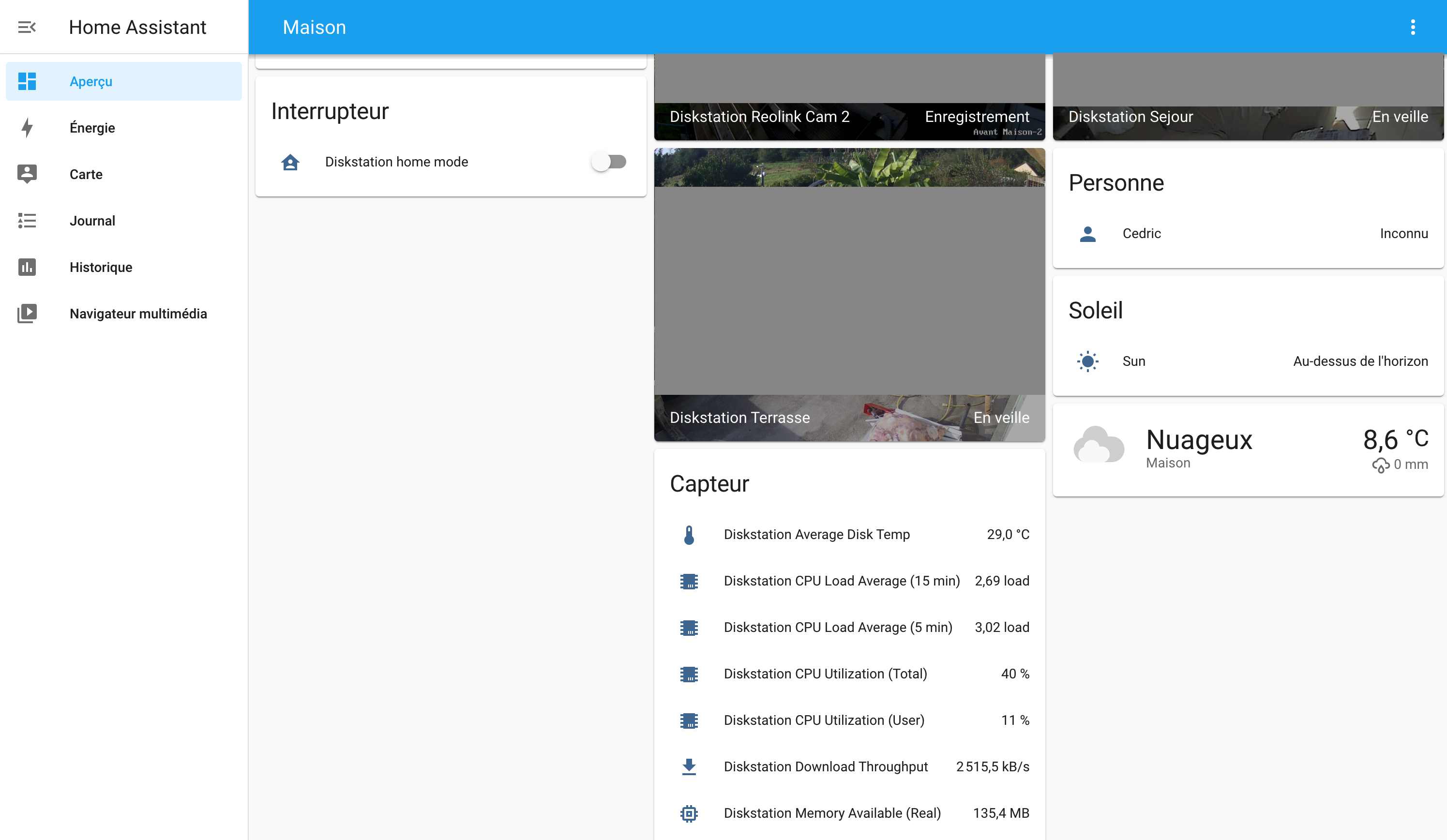The width and height of the screenshot is (1447, 840).
Task: Click the Carte map icon
Action: coord(27,174)
